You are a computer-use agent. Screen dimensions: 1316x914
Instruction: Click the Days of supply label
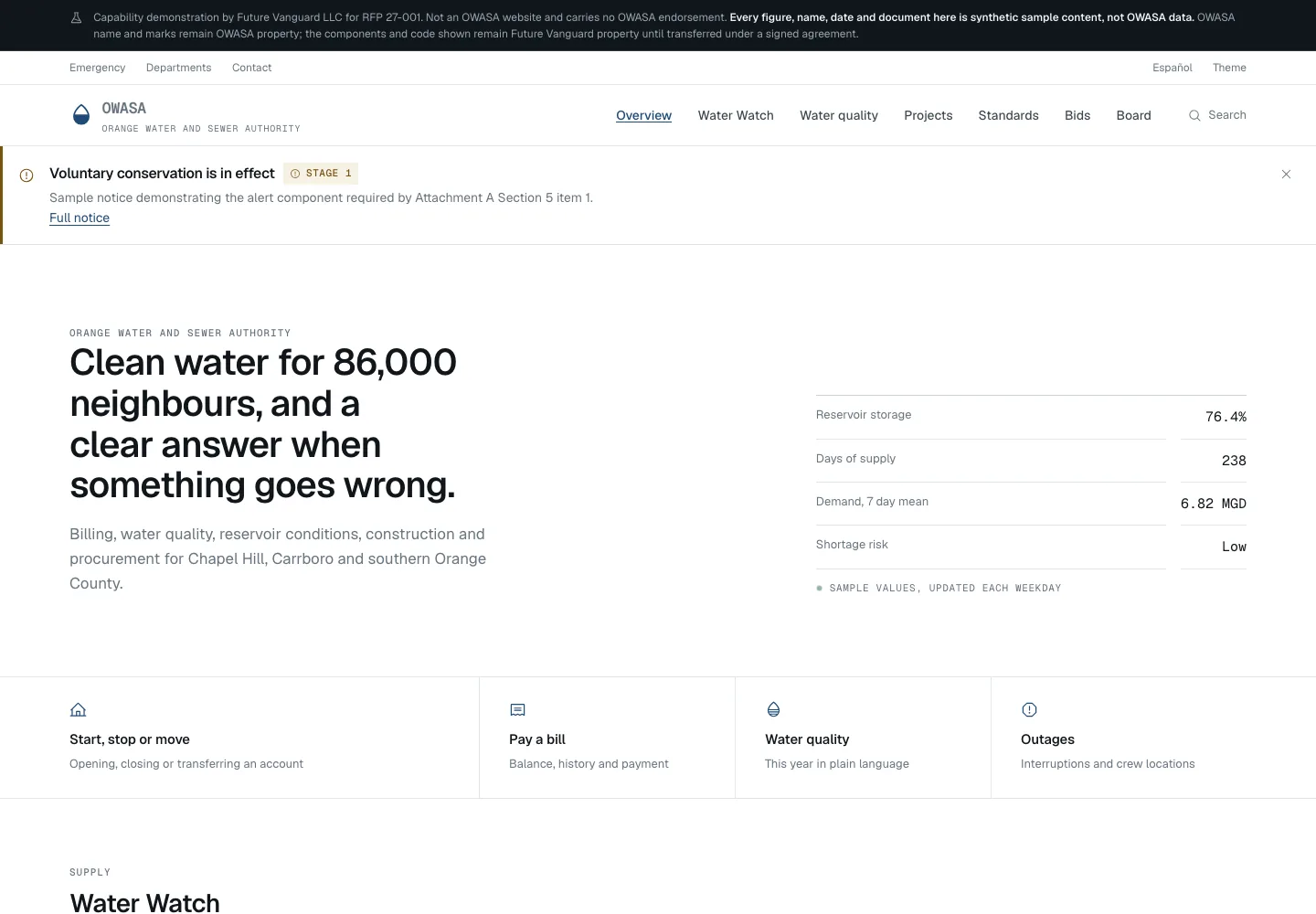(x=855, y=459)
